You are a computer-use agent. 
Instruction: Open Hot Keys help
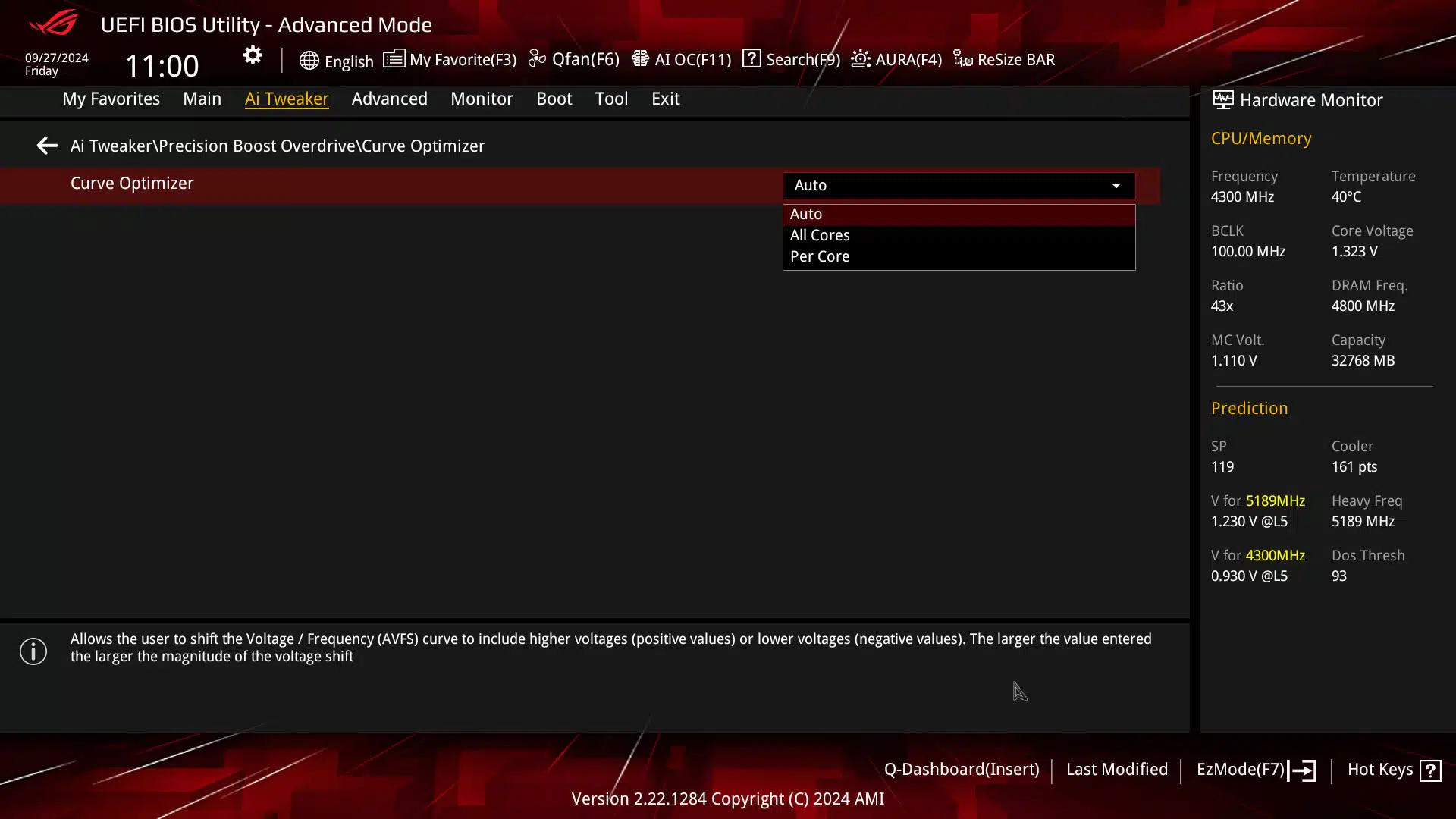point(1380,770)
